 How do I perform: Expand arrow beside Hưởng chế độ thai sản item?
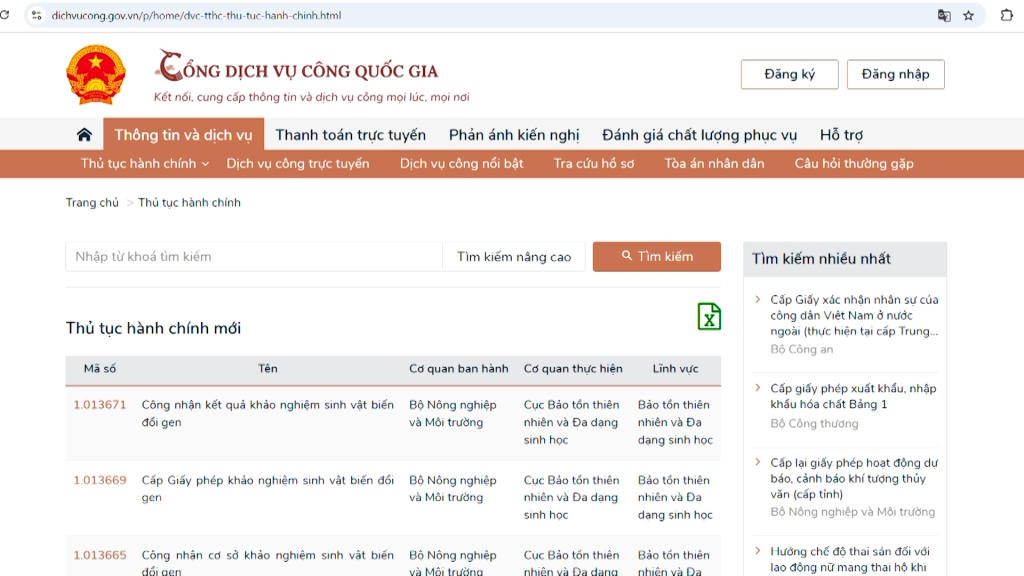(758, 551)
